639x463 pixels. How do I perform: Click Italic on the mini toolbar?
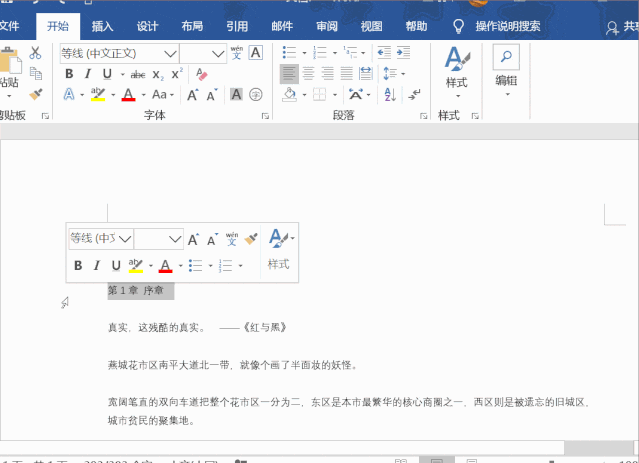(97, 265)
